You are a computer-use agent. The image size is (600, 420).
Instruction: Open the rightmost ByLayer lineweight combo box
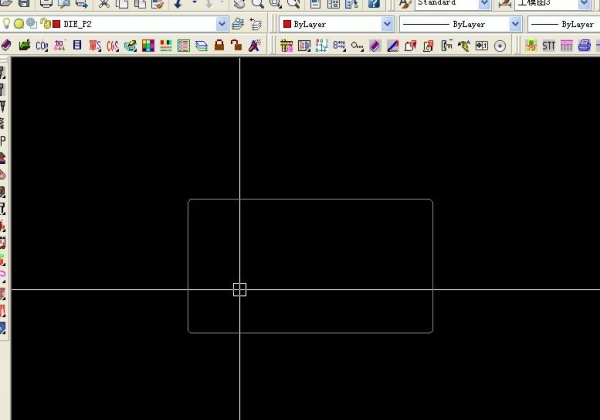click(x=563, y=24)
